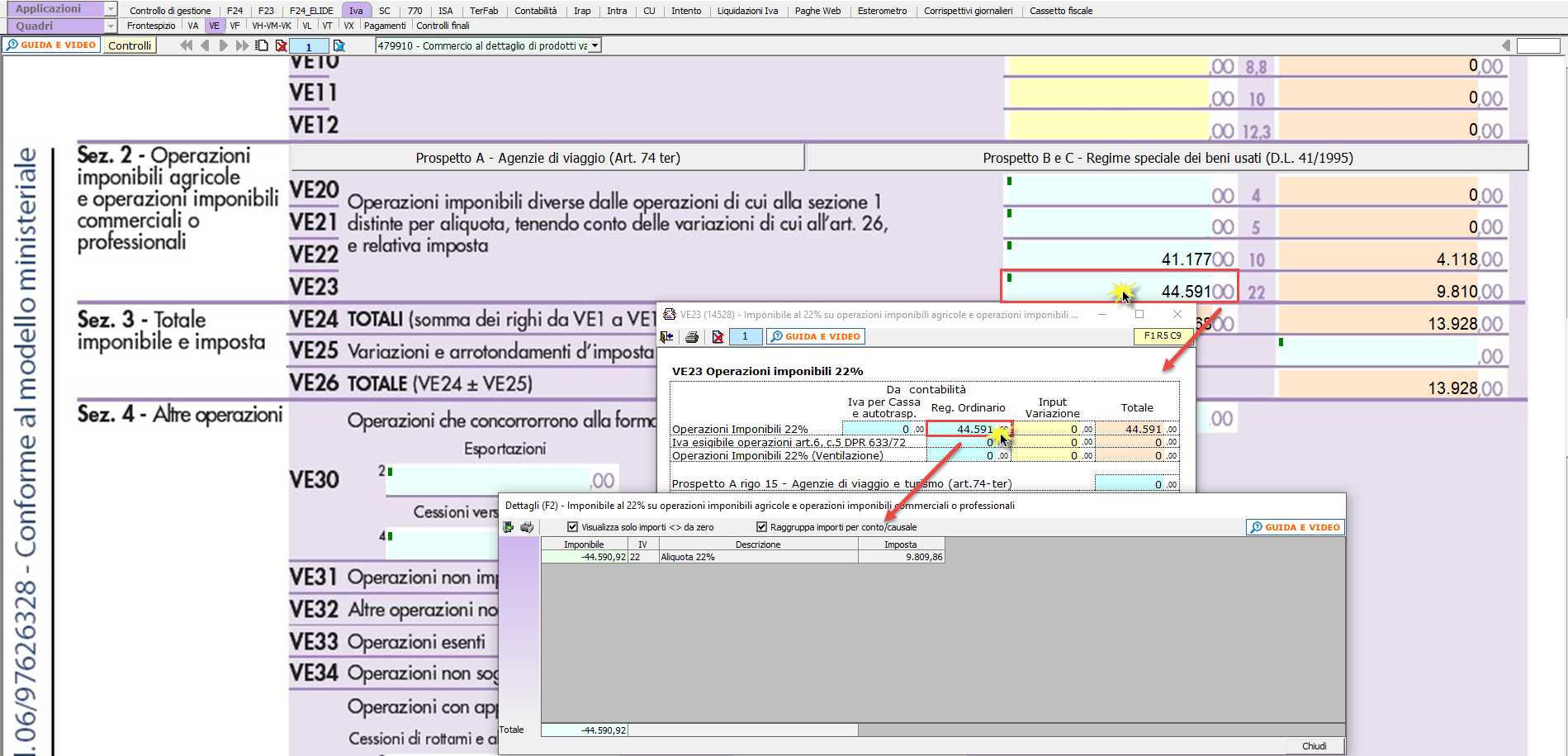Open Corrispettivi giornalieri tab
The width and height of the screenshot is (1568, 756).
tap(968, 11)
